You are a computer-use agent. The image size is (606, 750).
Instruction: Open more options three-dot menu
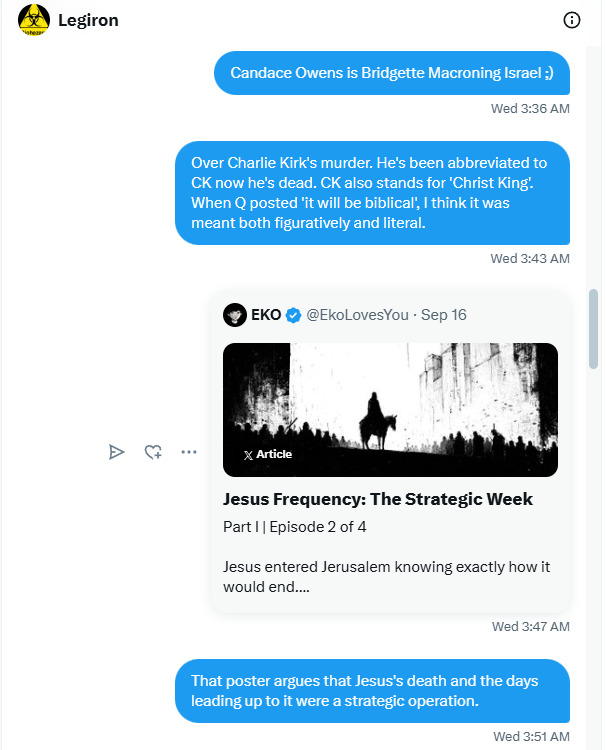click(189, 452)
